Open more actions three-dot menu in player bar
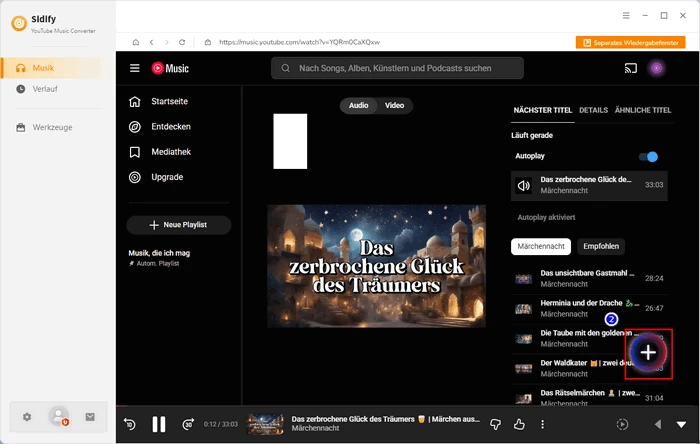This screenshot has width=700, height=444. pos(542,424)
